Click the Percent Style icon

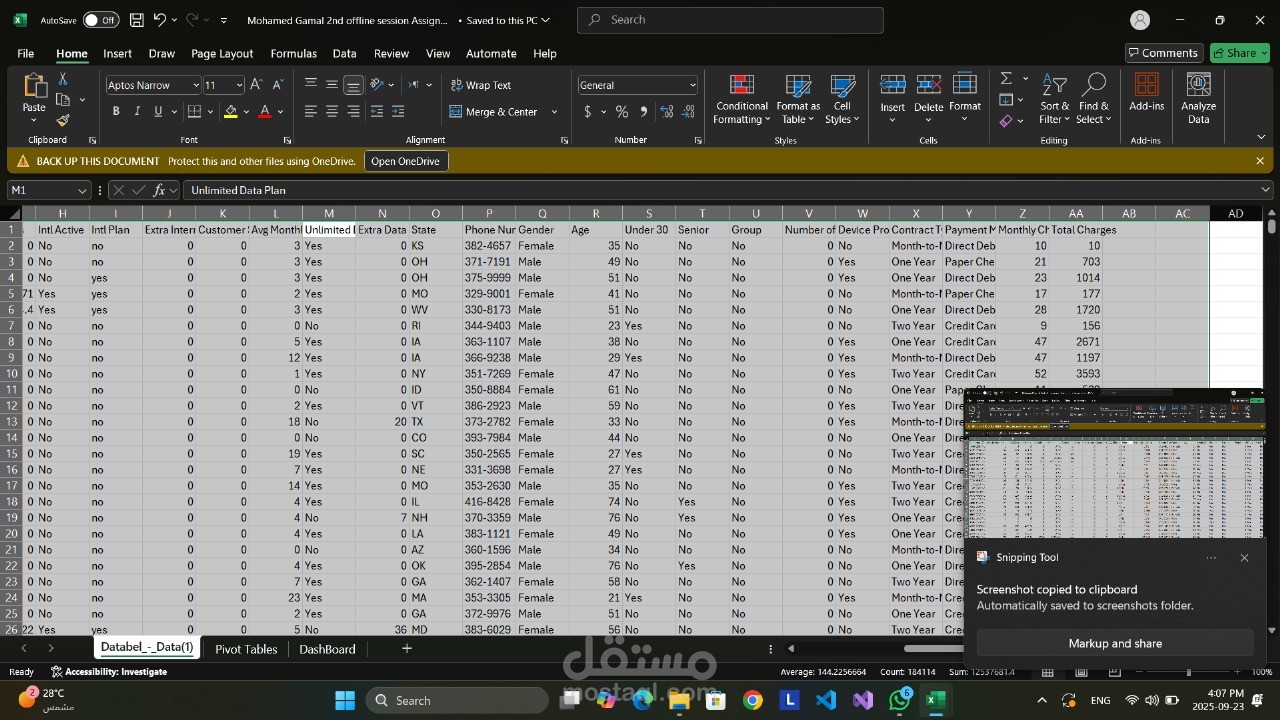point(622,112)
